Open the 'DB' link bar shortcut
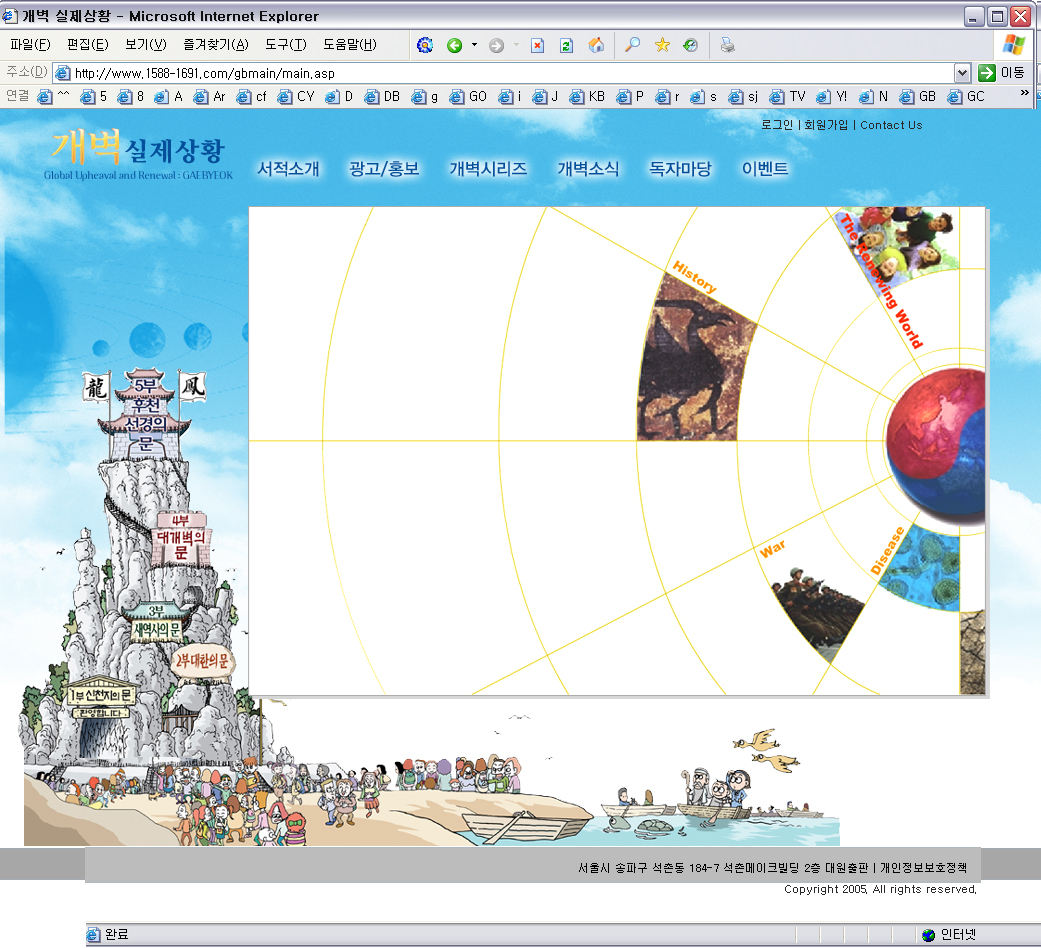The height and width of the screenshot is (948, 1041). pyautogui.click(x=382, y=97)
